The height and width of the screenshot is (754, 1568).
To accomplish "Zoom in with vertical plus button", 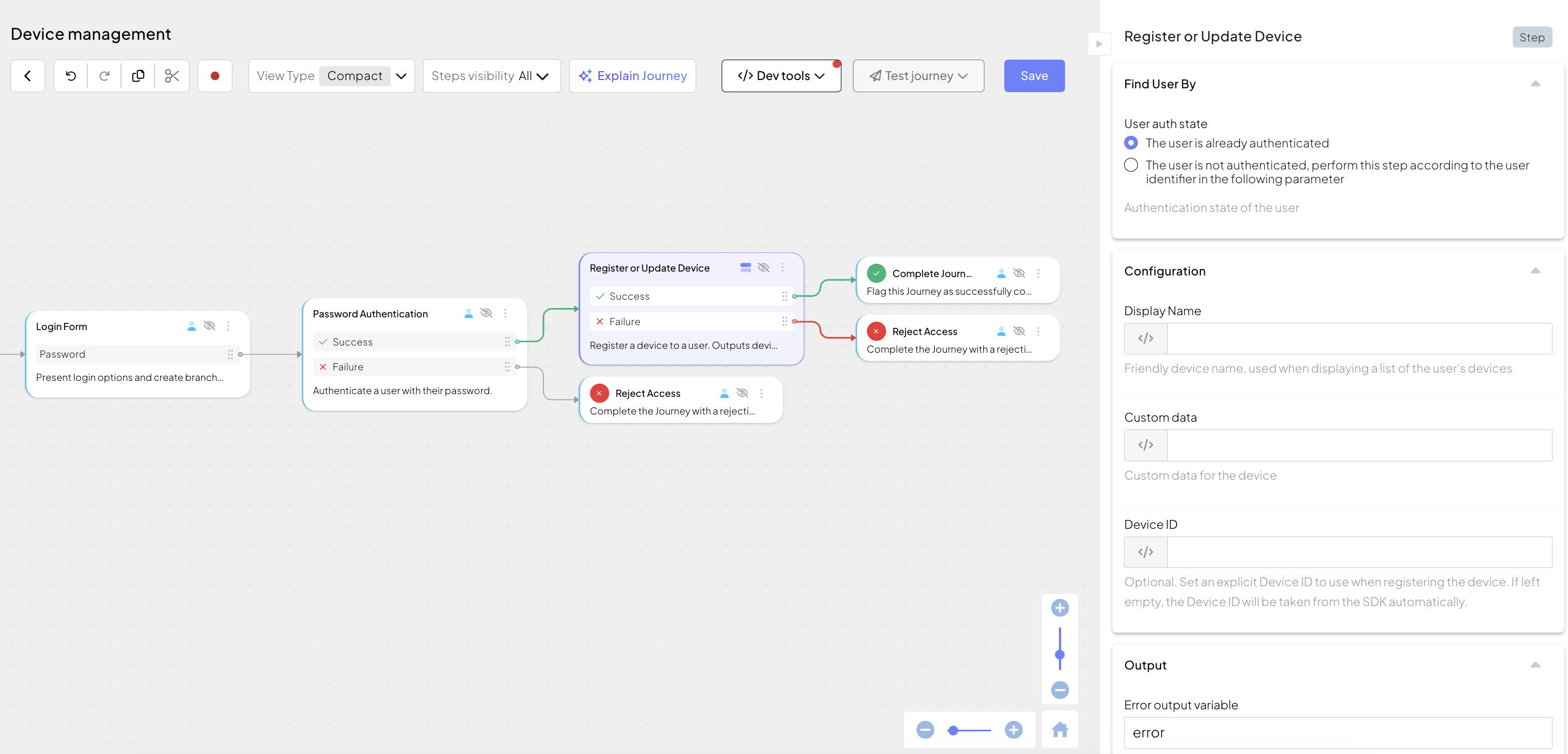I will click(1060, 607).
